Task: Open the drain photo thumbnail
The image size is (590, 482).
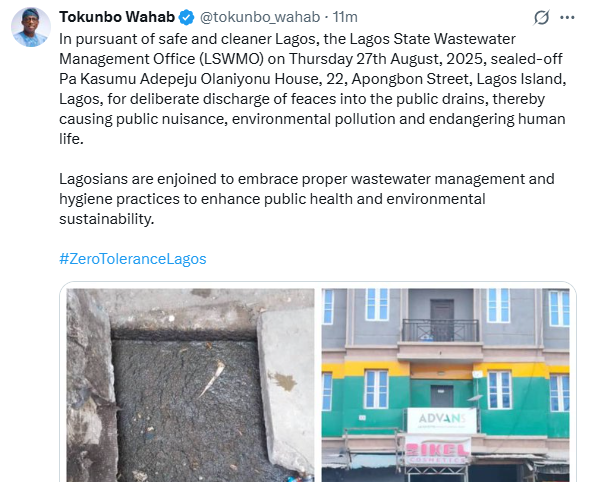Action: [x=190, y=385]
